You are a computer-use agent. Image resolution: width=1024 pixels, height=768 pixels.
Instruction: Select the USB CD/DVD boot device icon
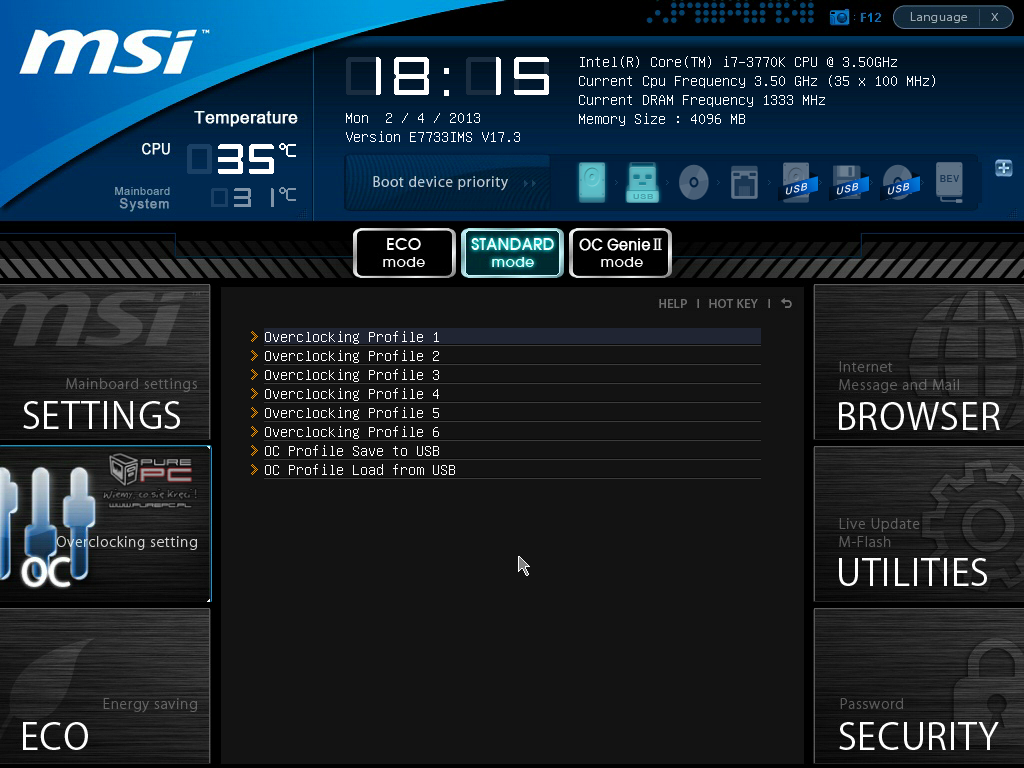pyautogui.click(x=899, y=182)
